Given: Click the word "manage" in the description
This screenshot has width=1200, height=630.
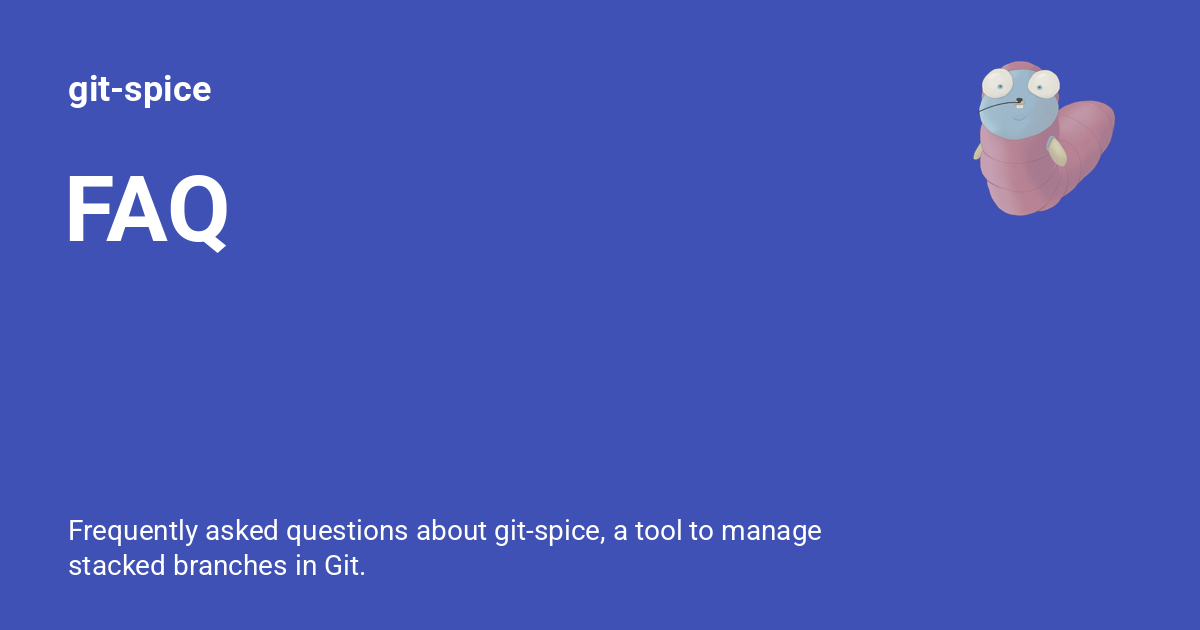Looking at the screenshot, I should (x=772, y=531).
